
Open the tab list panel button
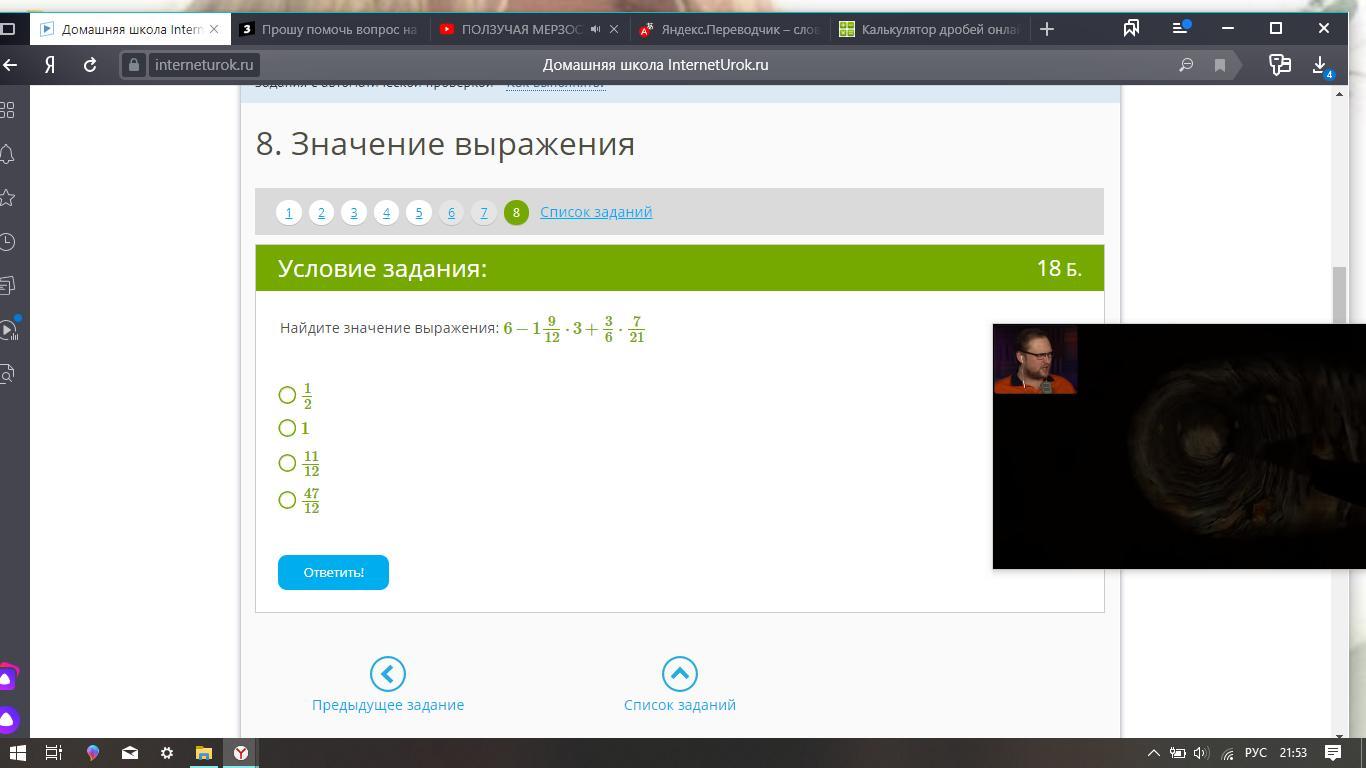tap(8, 29)
